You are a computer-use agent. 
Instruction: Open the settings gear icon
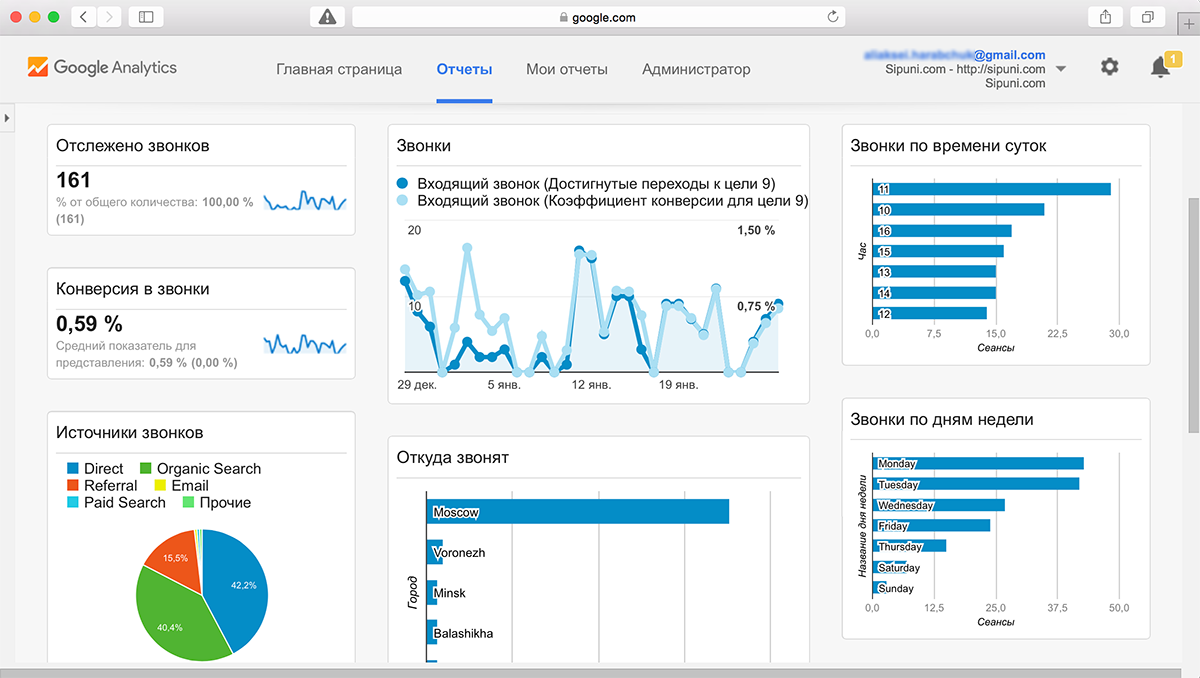pyautogui.click(x=1109, y=67)
